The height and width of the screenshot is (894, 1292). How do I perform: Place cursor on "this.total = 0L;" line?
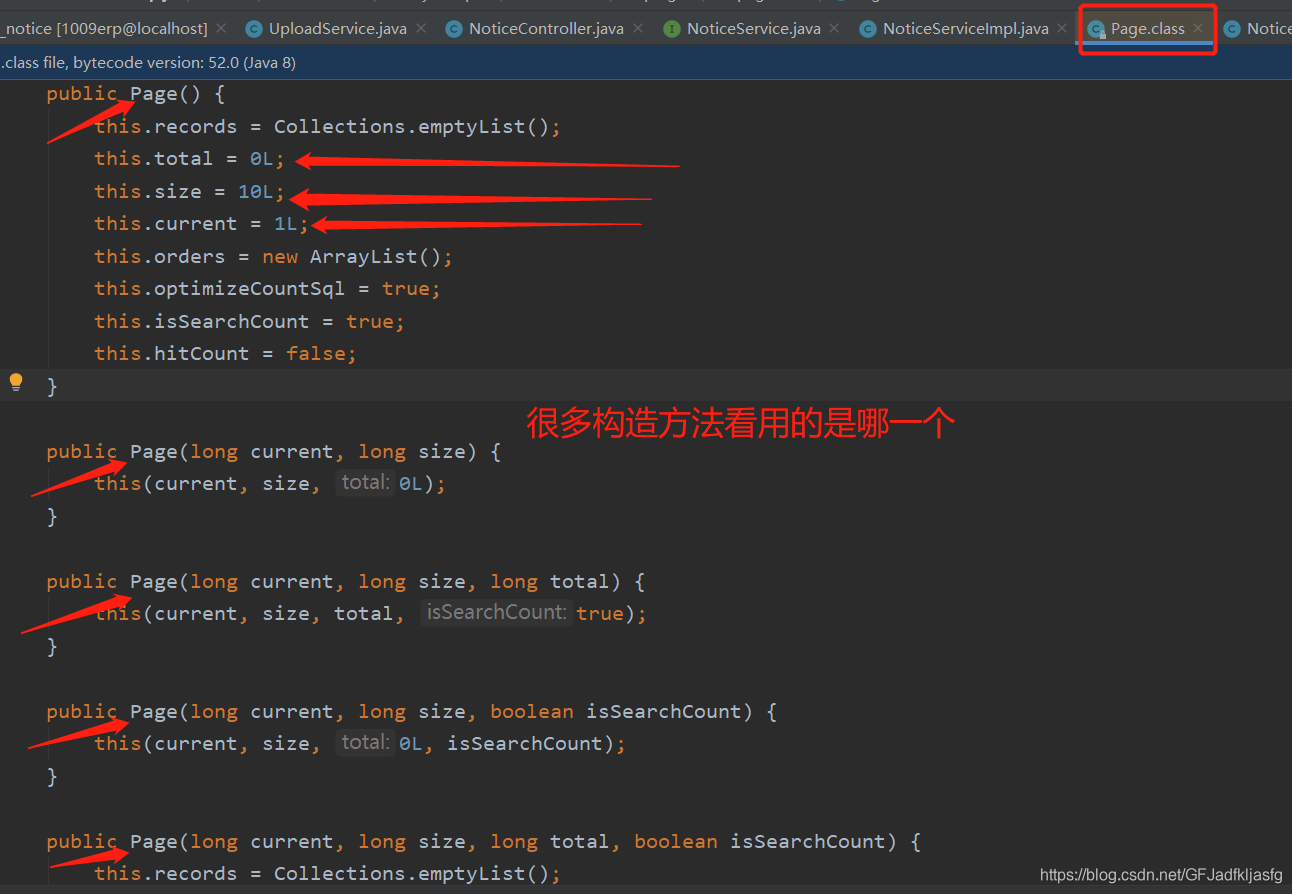pos(189,159)
